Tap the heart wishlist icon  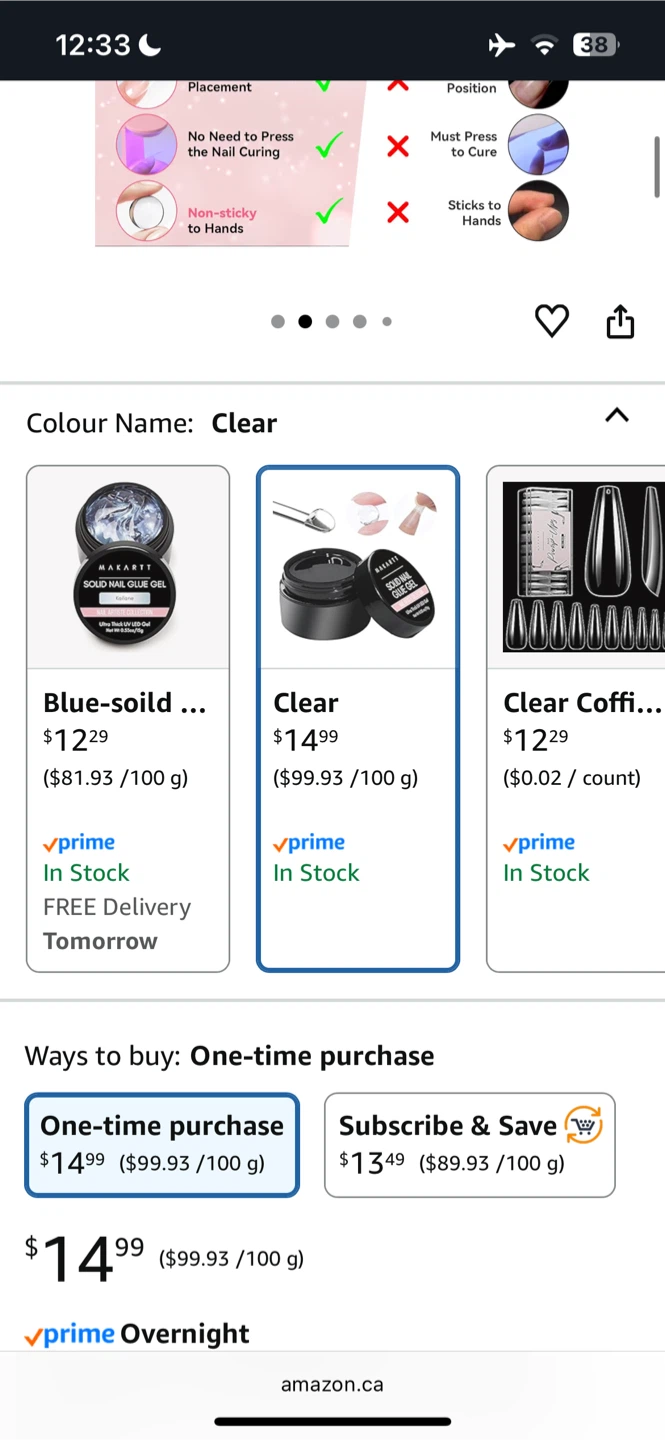(x=551, y=321)
